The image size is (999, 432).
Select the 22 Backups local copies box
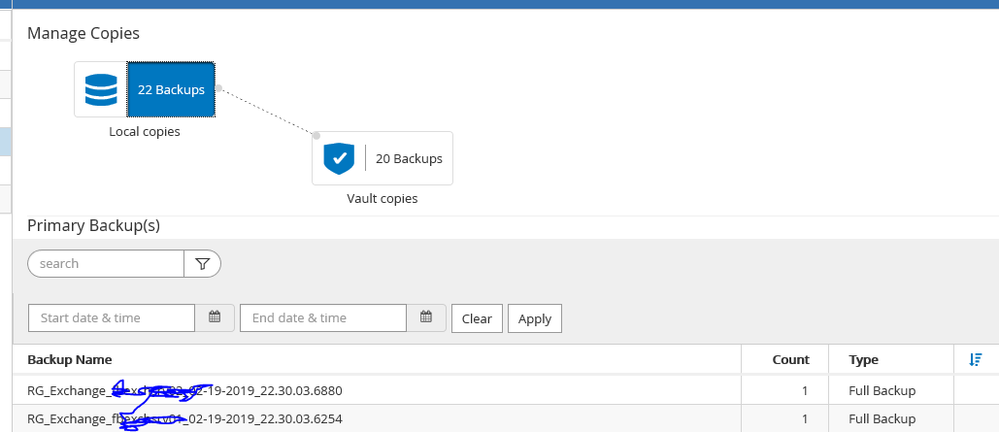[x=172, y=90]
